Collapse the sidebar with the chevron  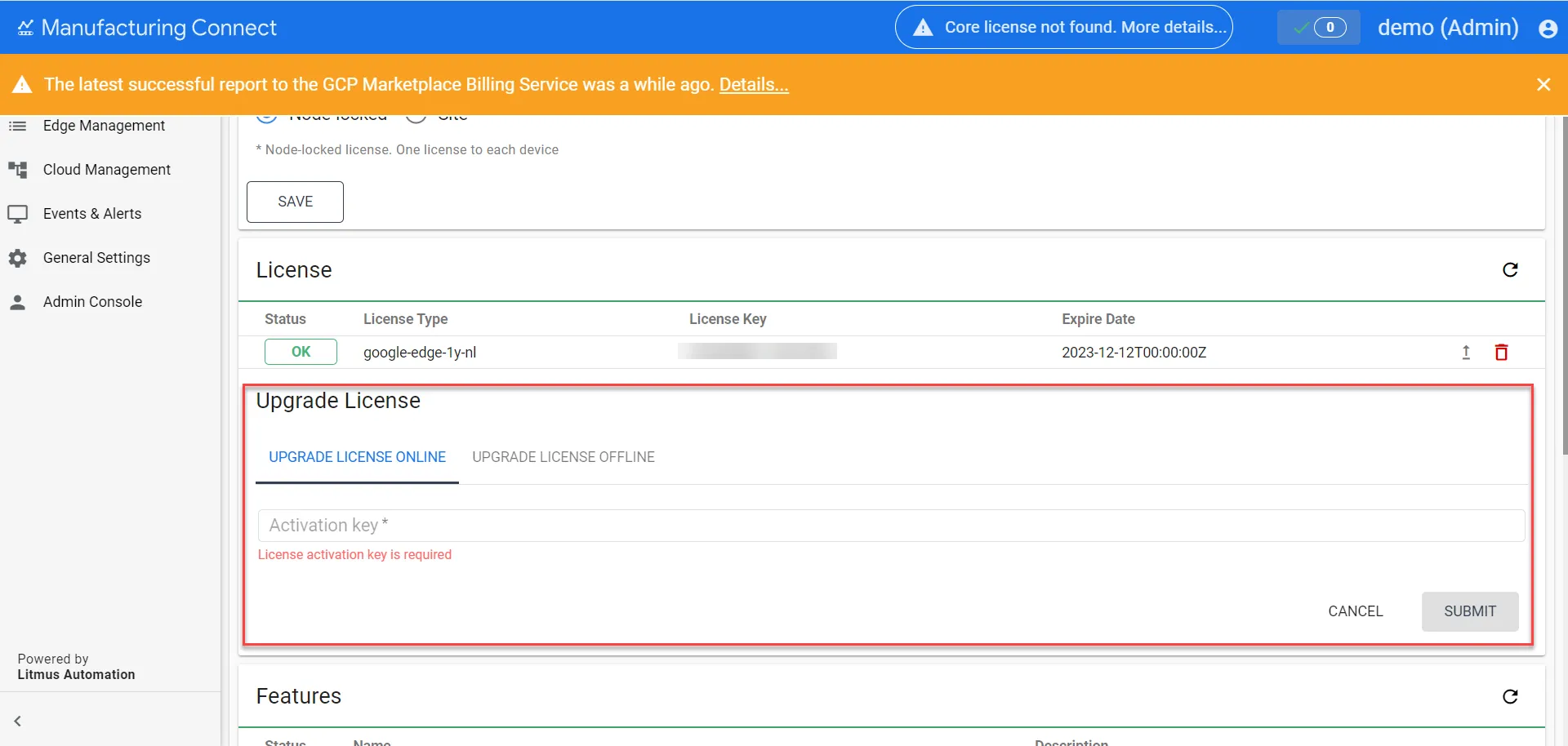pos(17,722)
